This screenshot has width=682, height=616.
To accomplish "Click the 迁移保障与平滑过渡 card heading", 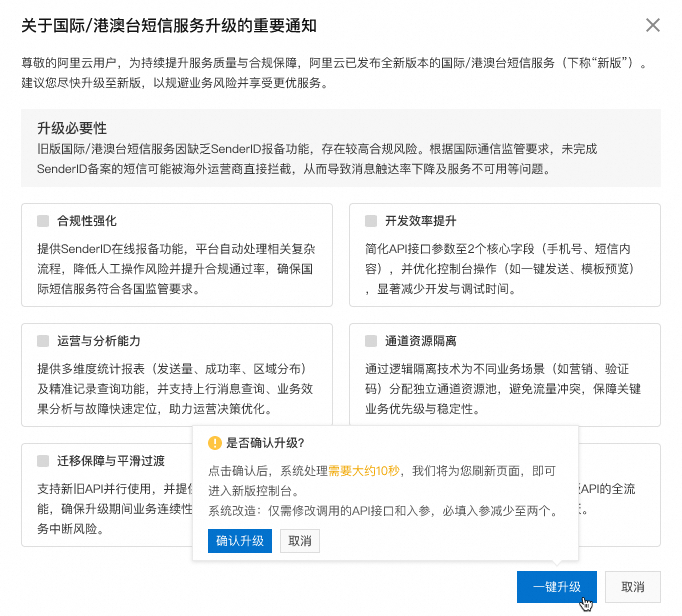I will (x=111, y=461).
